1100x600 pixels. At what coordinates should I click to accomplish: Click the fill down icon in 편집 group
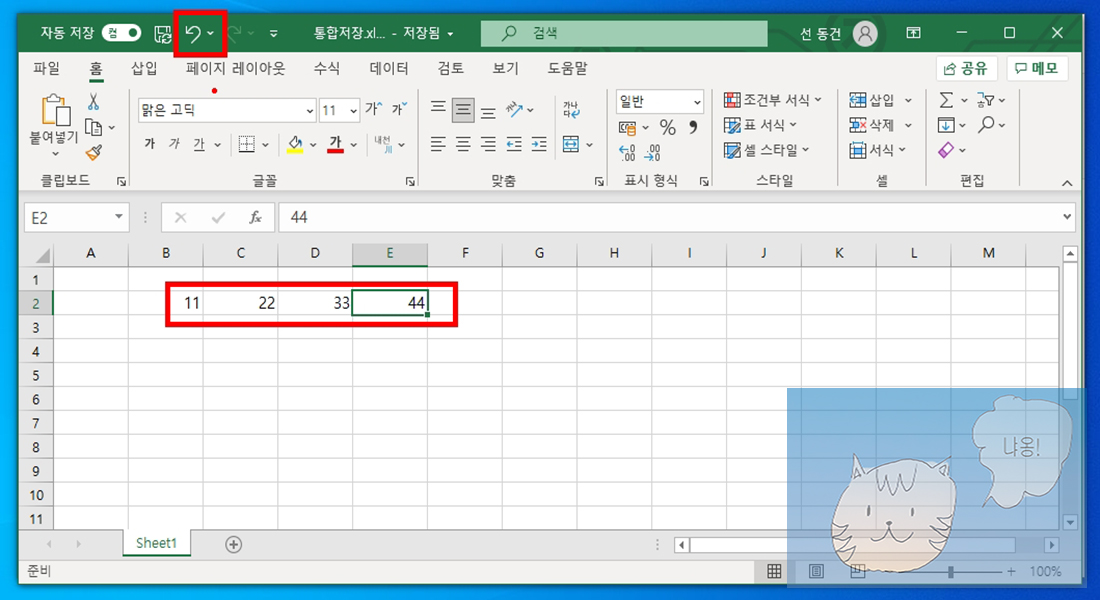pyautogui.click(x=946, y=126)
